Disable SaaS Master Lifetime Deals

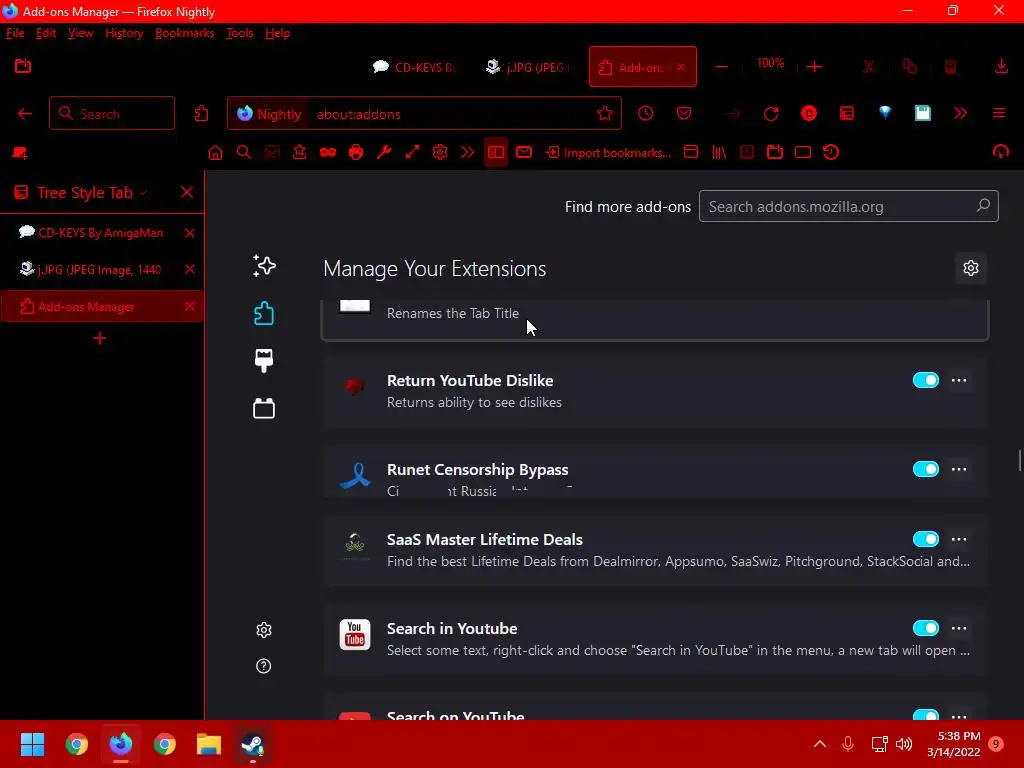pos(925,539)
